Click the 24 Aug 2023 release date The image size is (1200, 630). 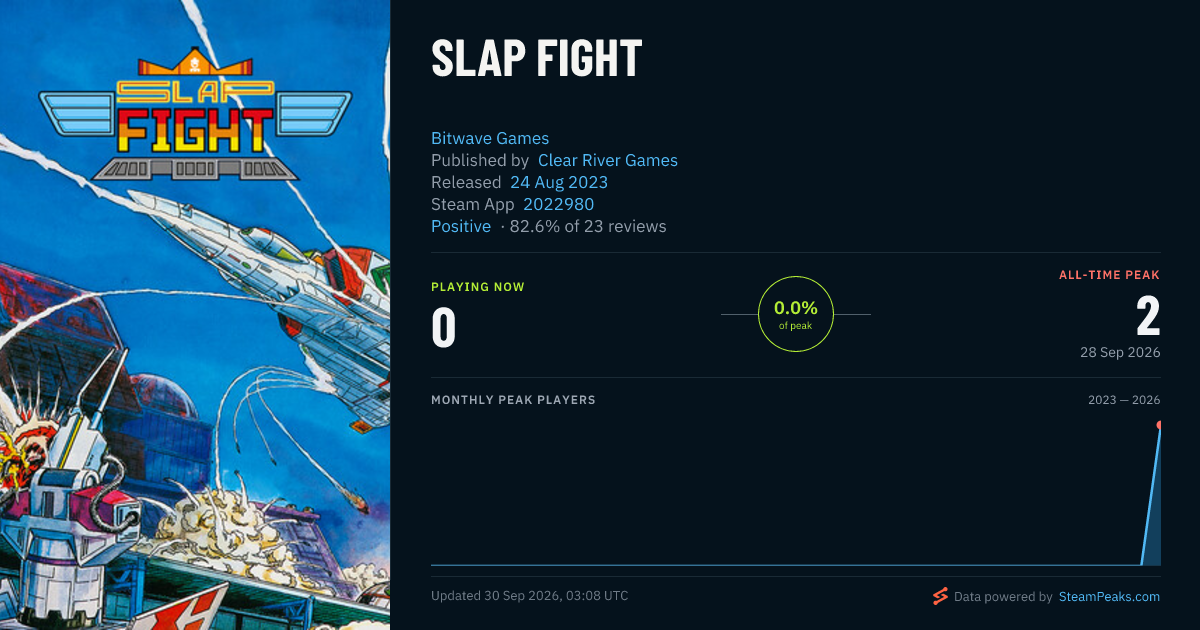tap(559, 182)
